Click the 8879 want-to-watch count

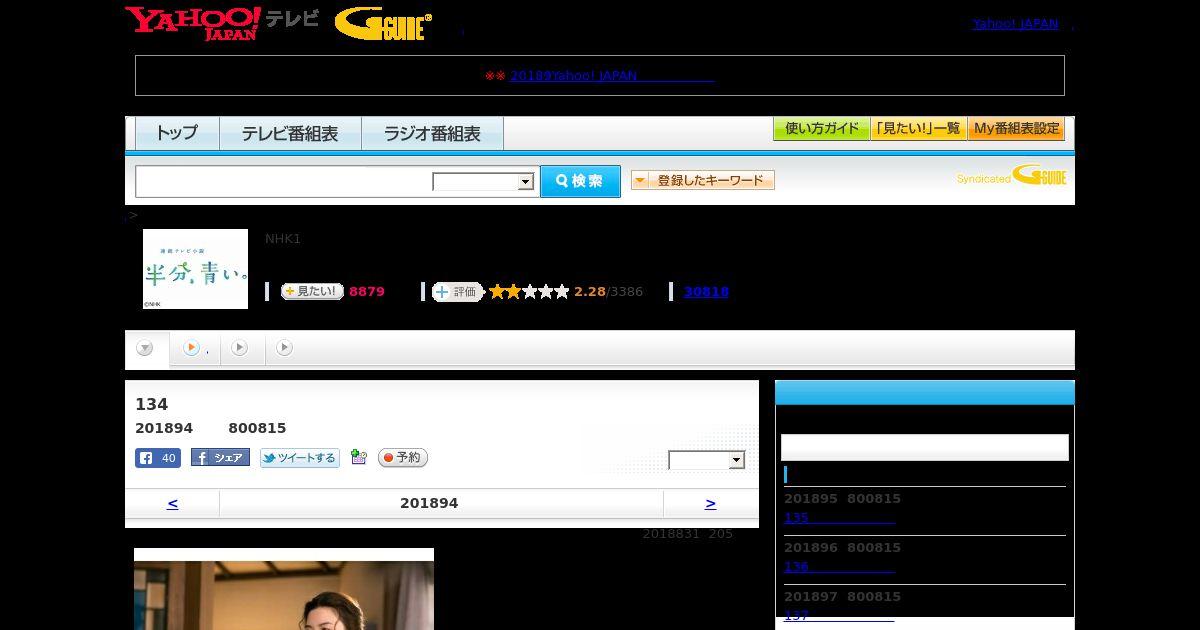click(366, 292)
